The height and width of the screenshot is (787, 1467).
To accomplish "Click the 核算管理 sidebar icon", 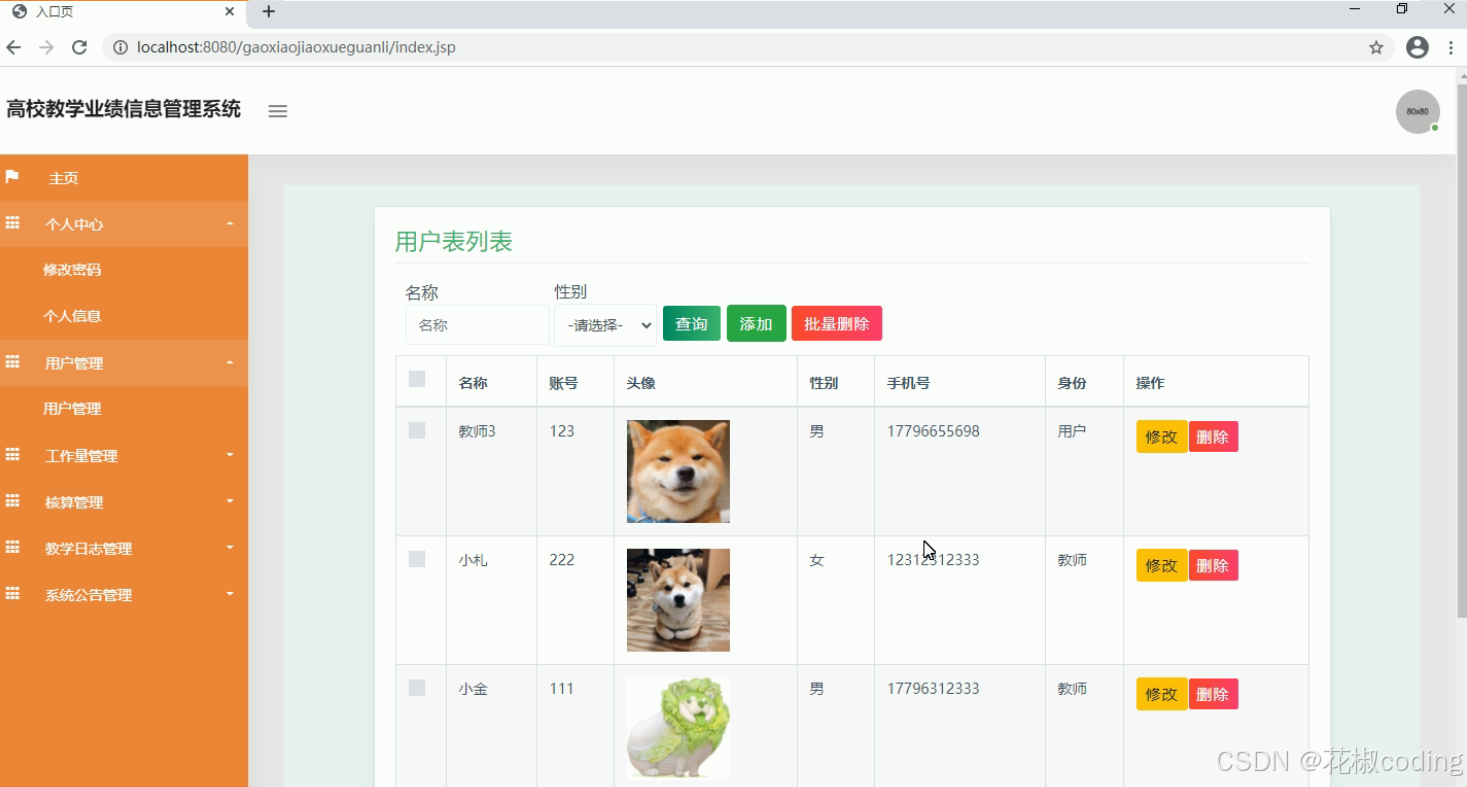I will pos(12,501).
